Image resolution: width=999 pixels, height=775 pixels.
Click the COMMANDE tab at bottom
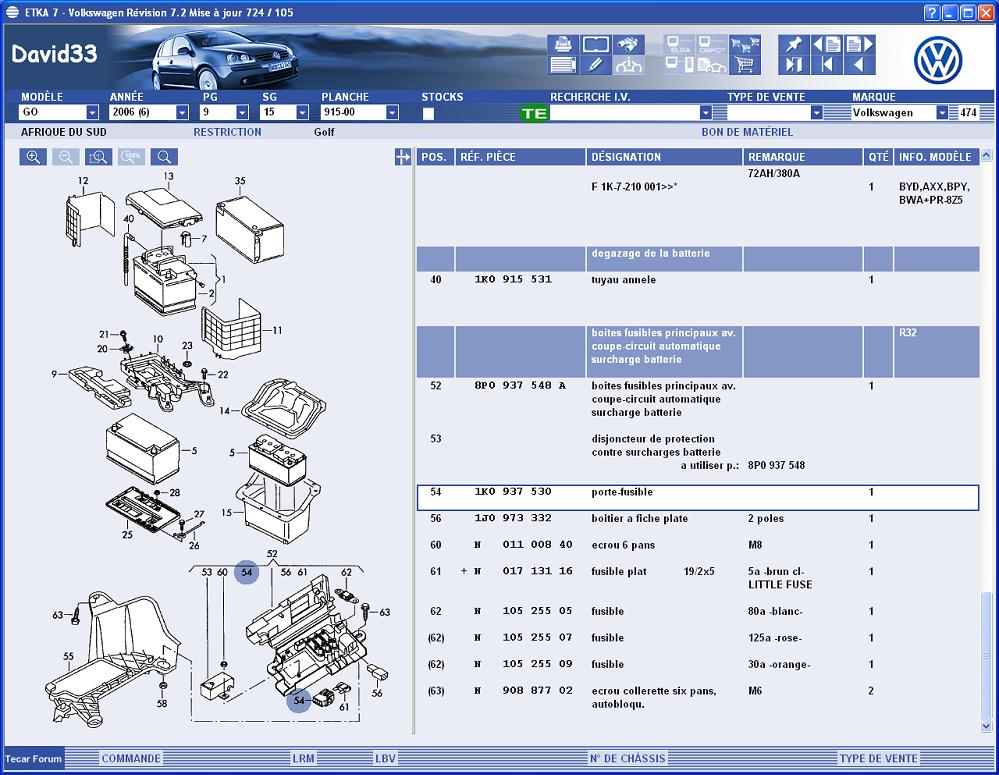[130, 759]
